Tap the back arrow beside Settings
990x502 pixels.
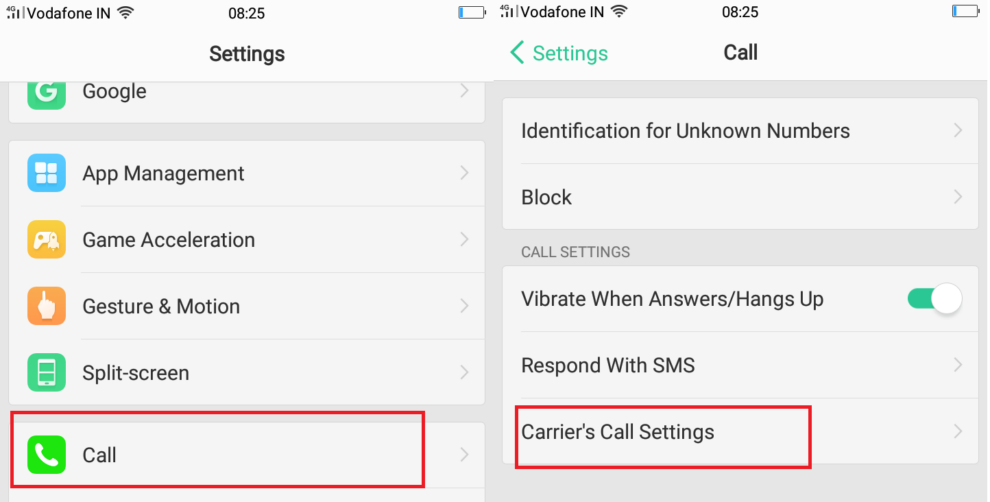[x=517, y=53]
